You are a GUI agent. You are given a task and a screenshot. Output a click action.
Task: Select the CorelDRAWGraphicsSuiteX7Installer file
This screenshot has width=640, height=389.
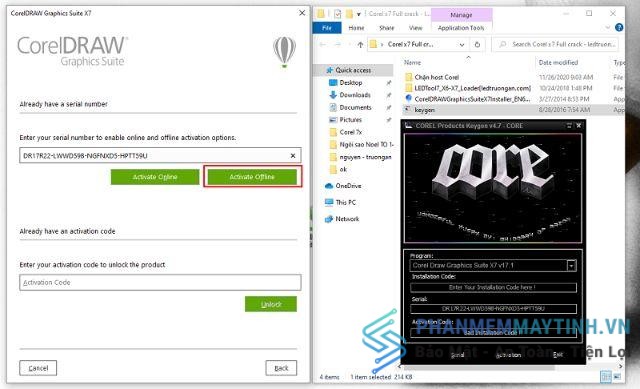click(472, 99)
